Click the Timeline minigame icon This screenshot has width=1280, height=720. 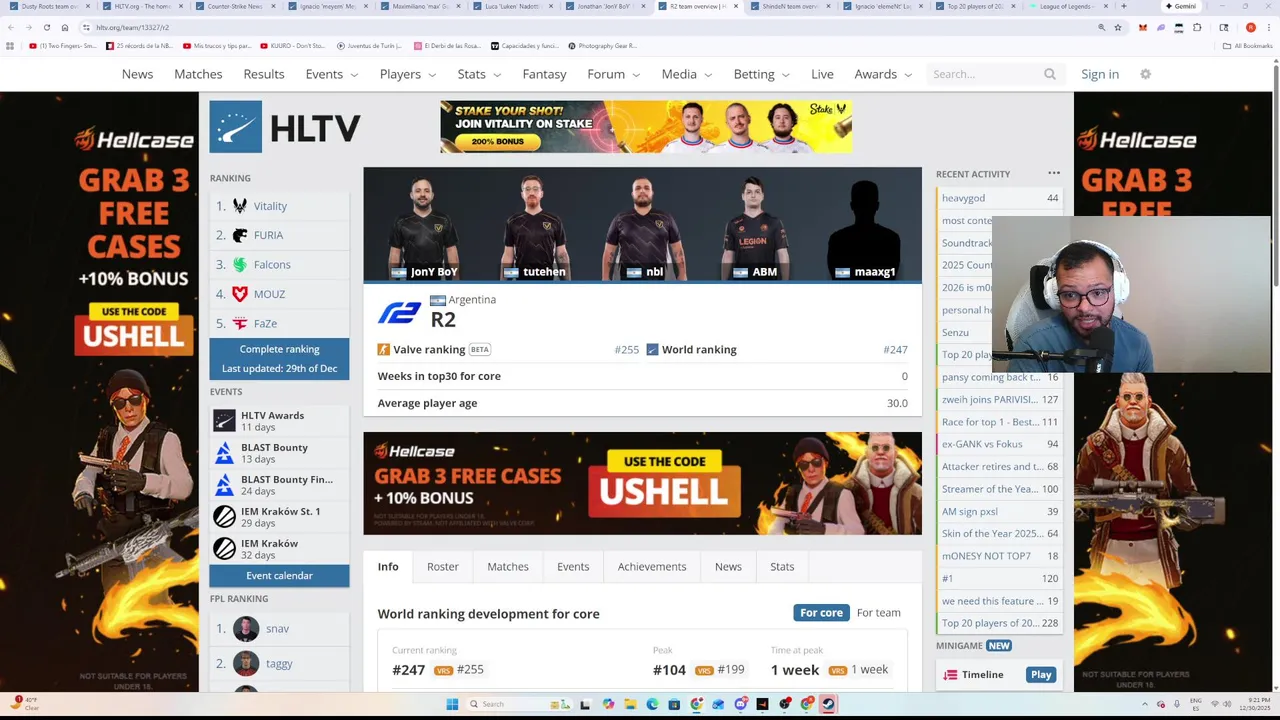coord(950,675)
